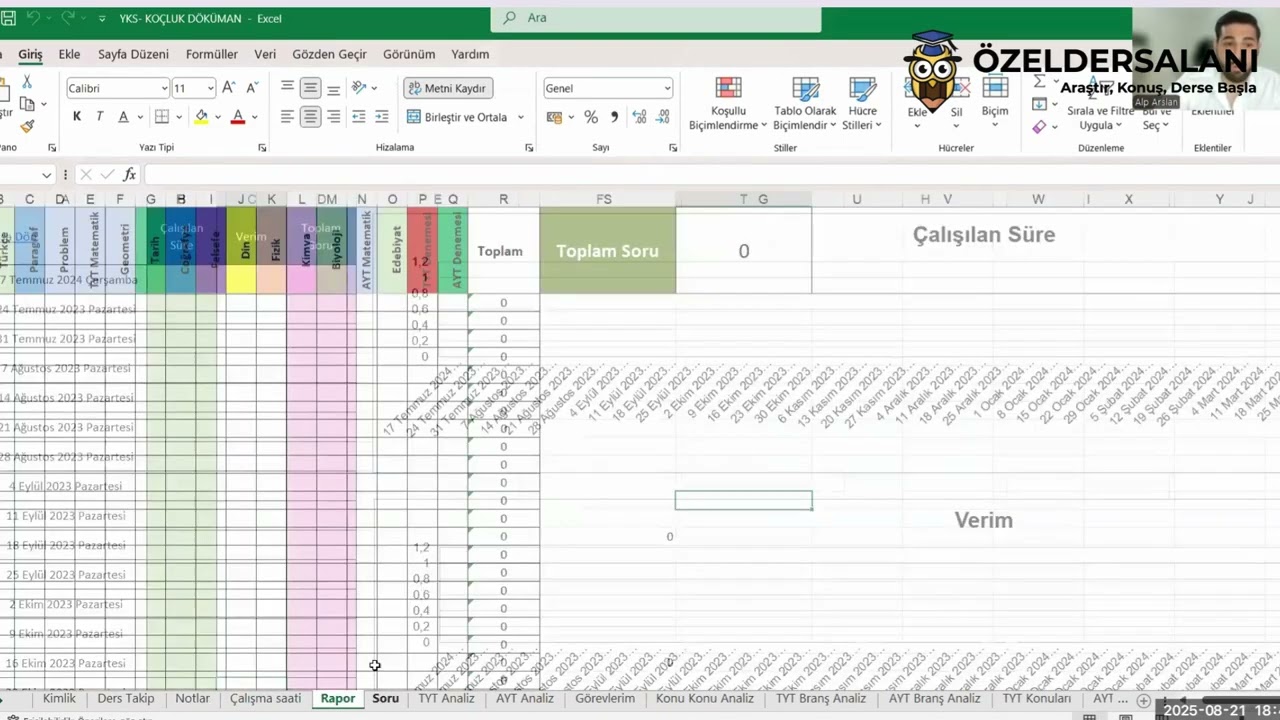Click the Clear eraser icon
The width and height of the screenshot is (1280, 720).
click(1040, 126)
